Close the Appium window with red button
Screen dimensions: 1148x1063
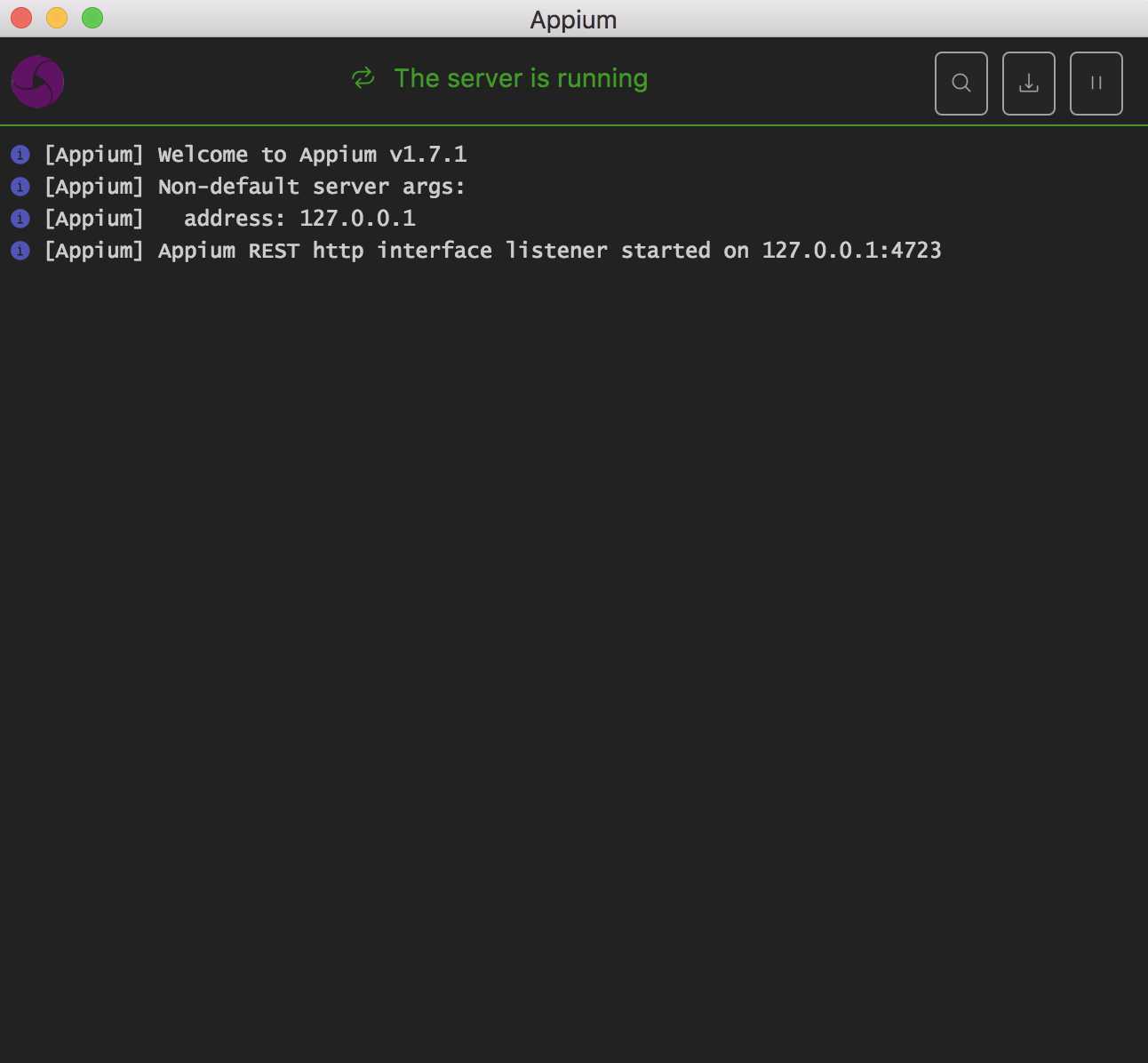coord(21,18)
